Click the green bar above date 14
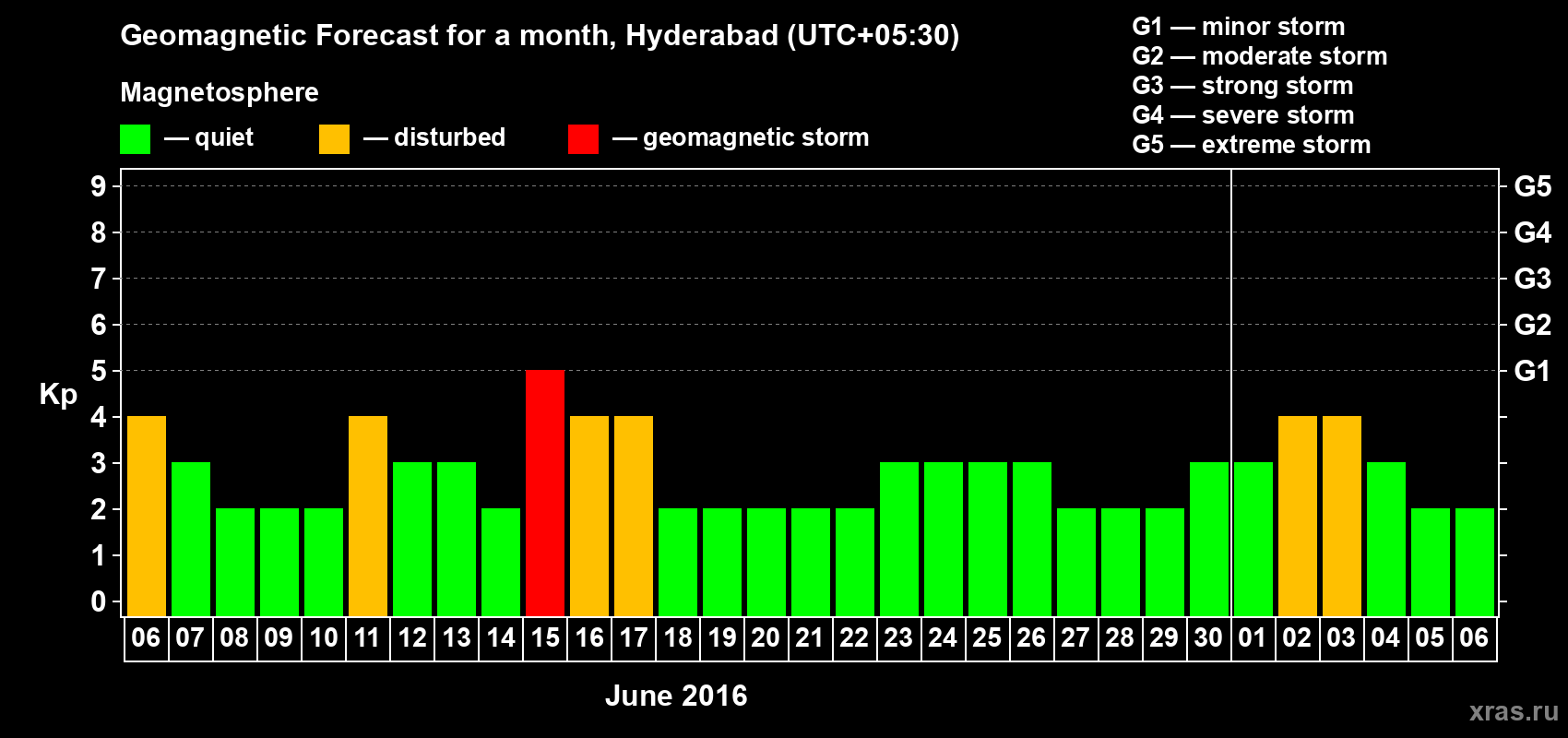The image size is (1568, 738). 501,562
